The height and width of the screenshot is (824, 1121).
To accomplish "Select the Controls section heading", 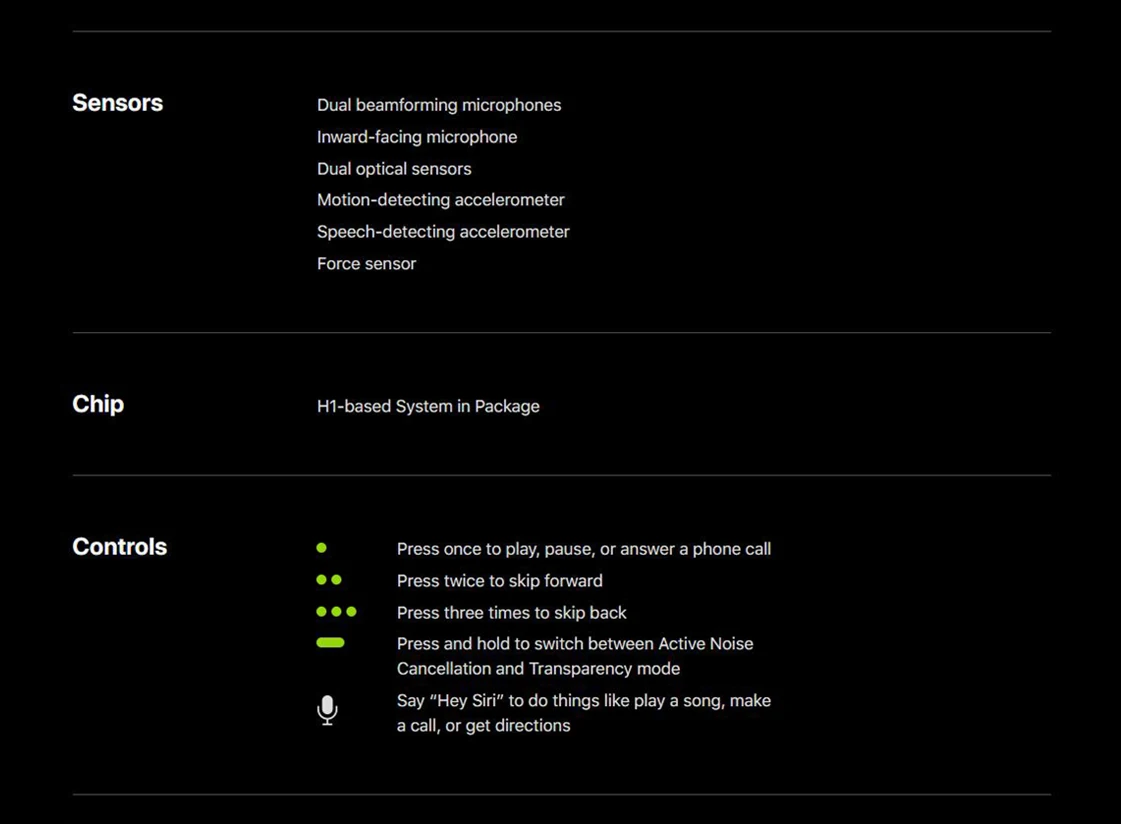I will (x=119, y=547).
